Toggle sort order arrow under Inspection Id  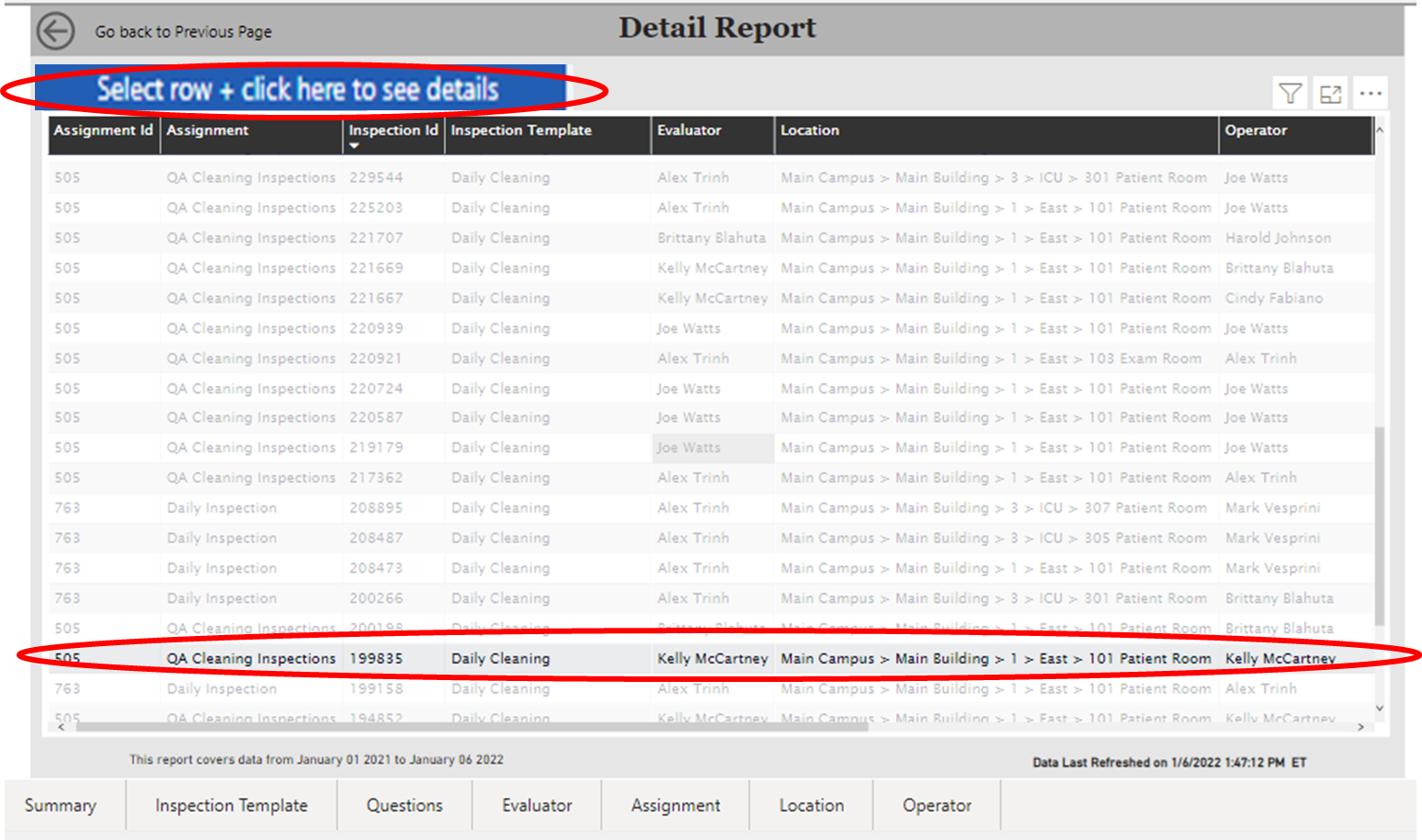click(x=354, y=145)
